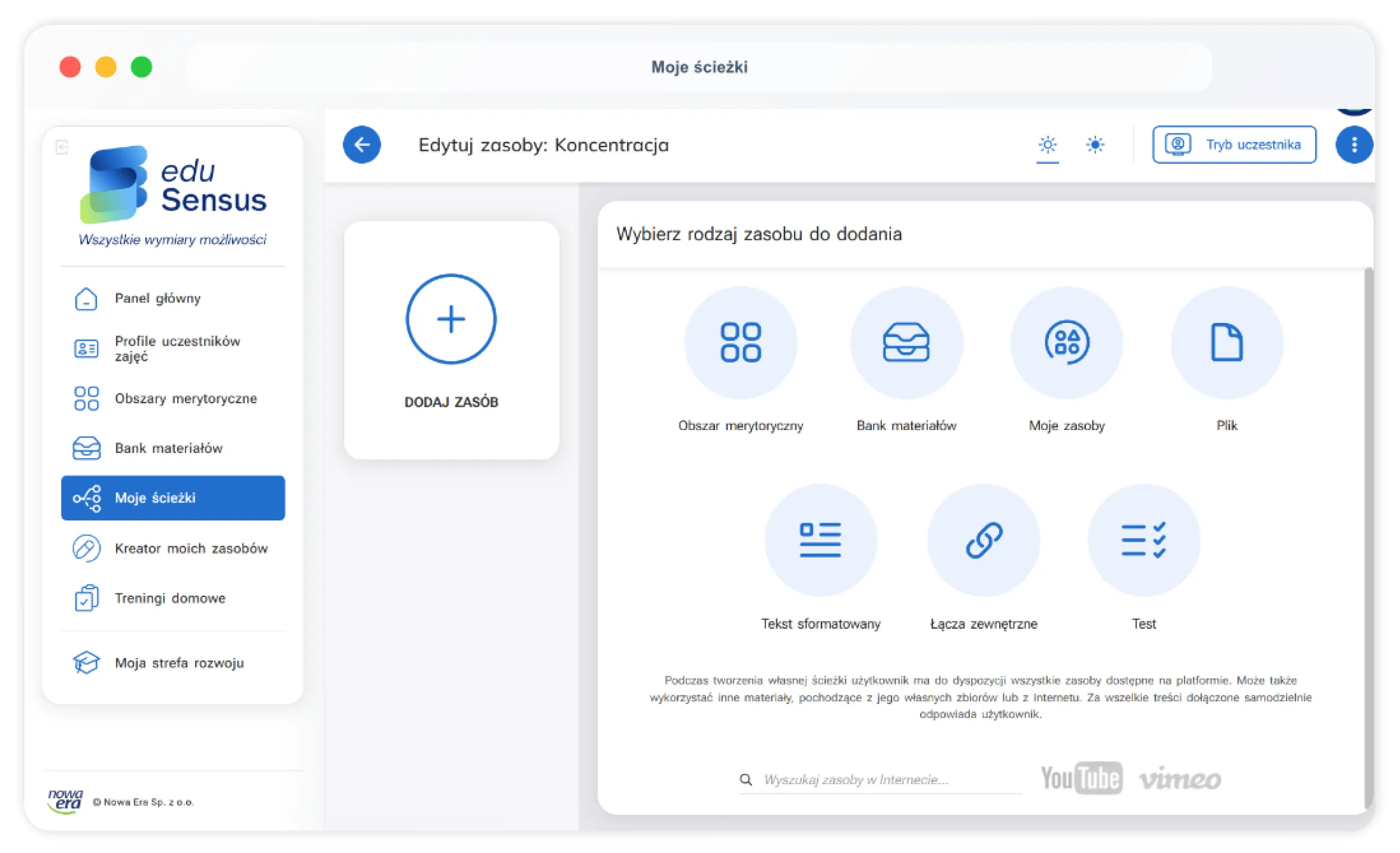Add a resource with the plus circle
Screen dimensions: 1400x853
(451, 319)
